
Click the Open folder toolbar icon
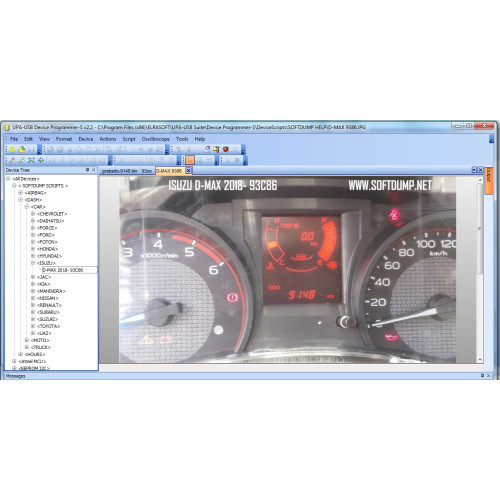click(x=22, y=149)
